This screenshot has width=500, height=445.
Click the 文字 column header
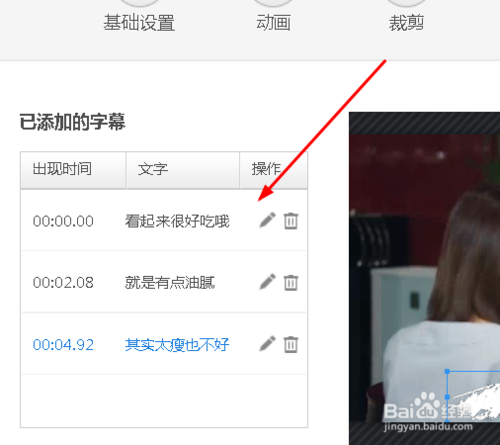coord(183,170)
